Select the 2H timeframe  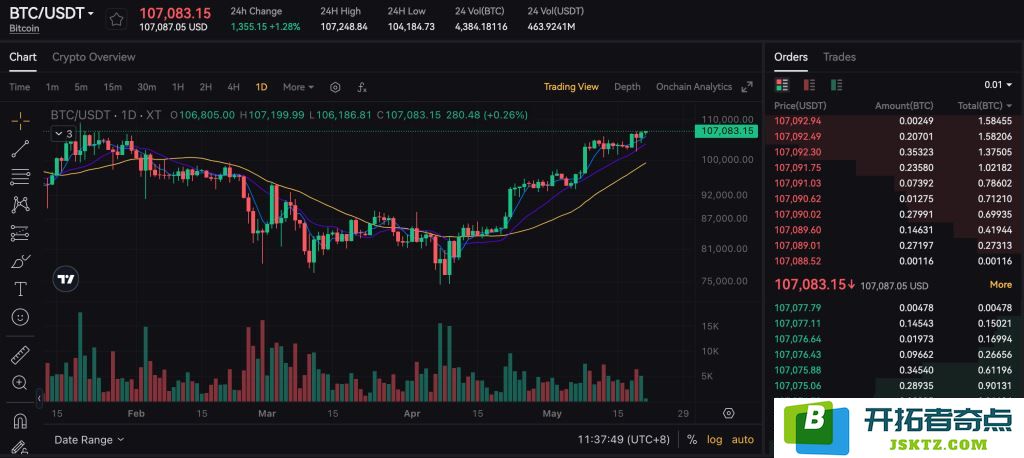pyautogui.click(x=205, y=87)
